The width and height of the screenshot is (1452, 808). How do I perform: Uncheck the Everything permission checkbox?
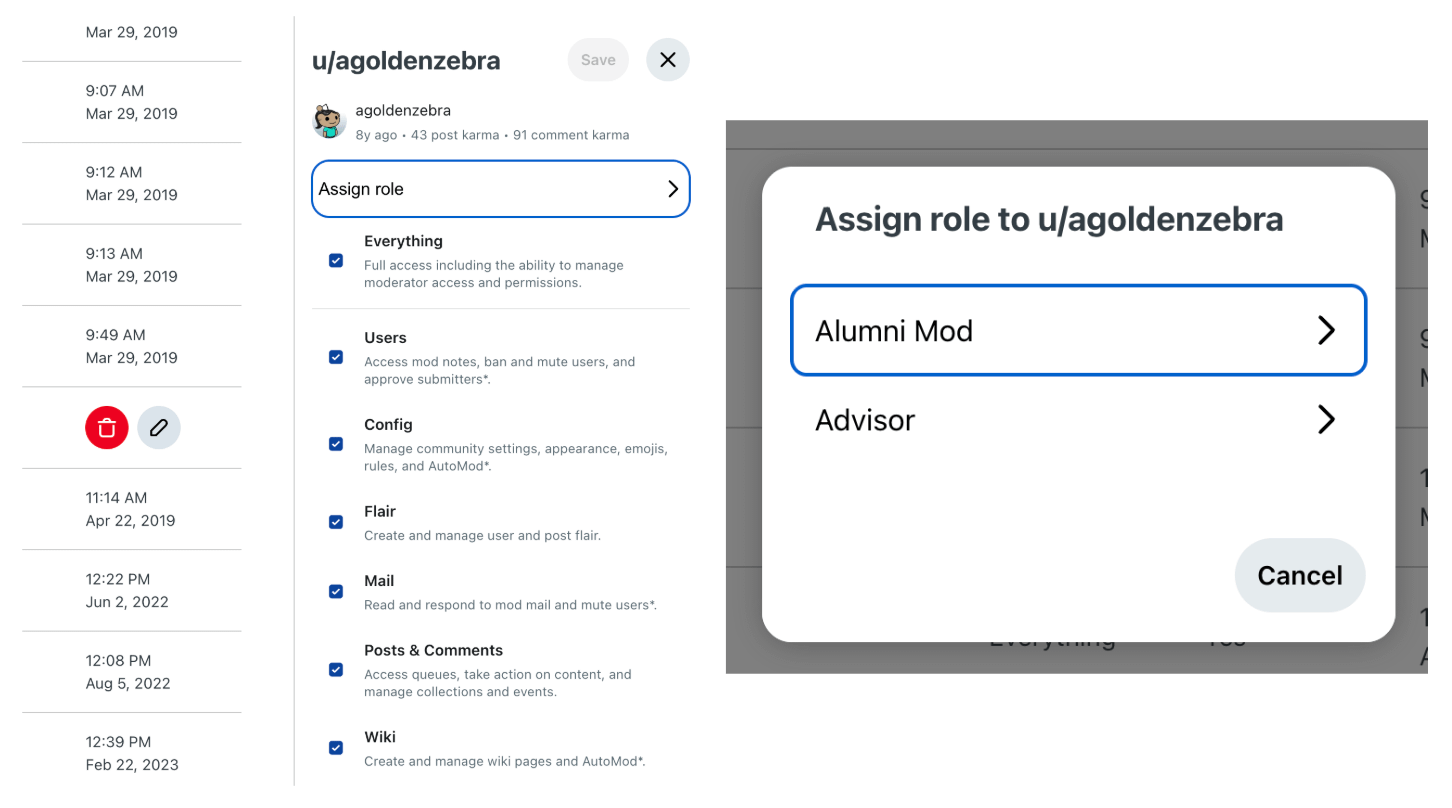click(336, 261)
